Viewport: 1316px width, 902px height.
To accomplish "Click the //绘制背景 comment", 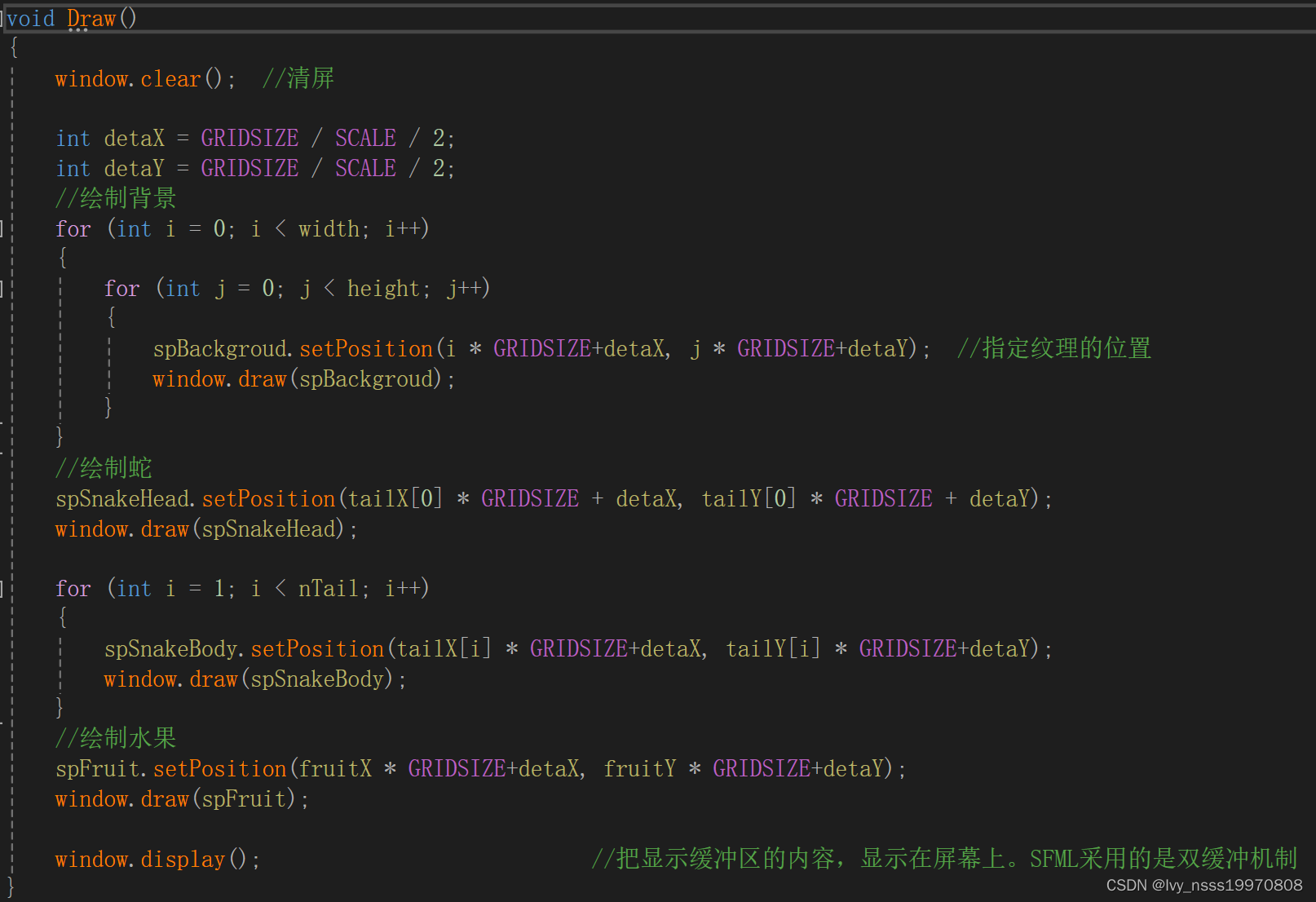I will [x=114, y=197].
